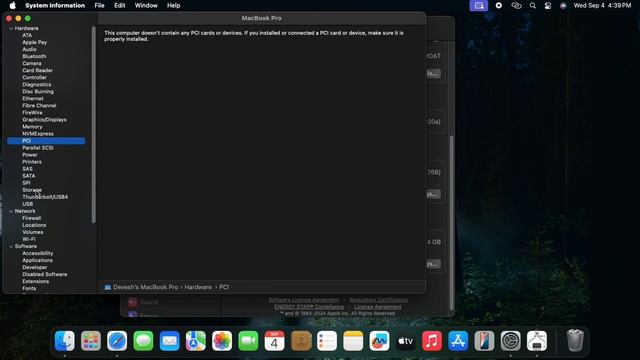Open Photos app in the dock
Screen dimensions: 640x360
pyautogui.click(x=222, y=340)
